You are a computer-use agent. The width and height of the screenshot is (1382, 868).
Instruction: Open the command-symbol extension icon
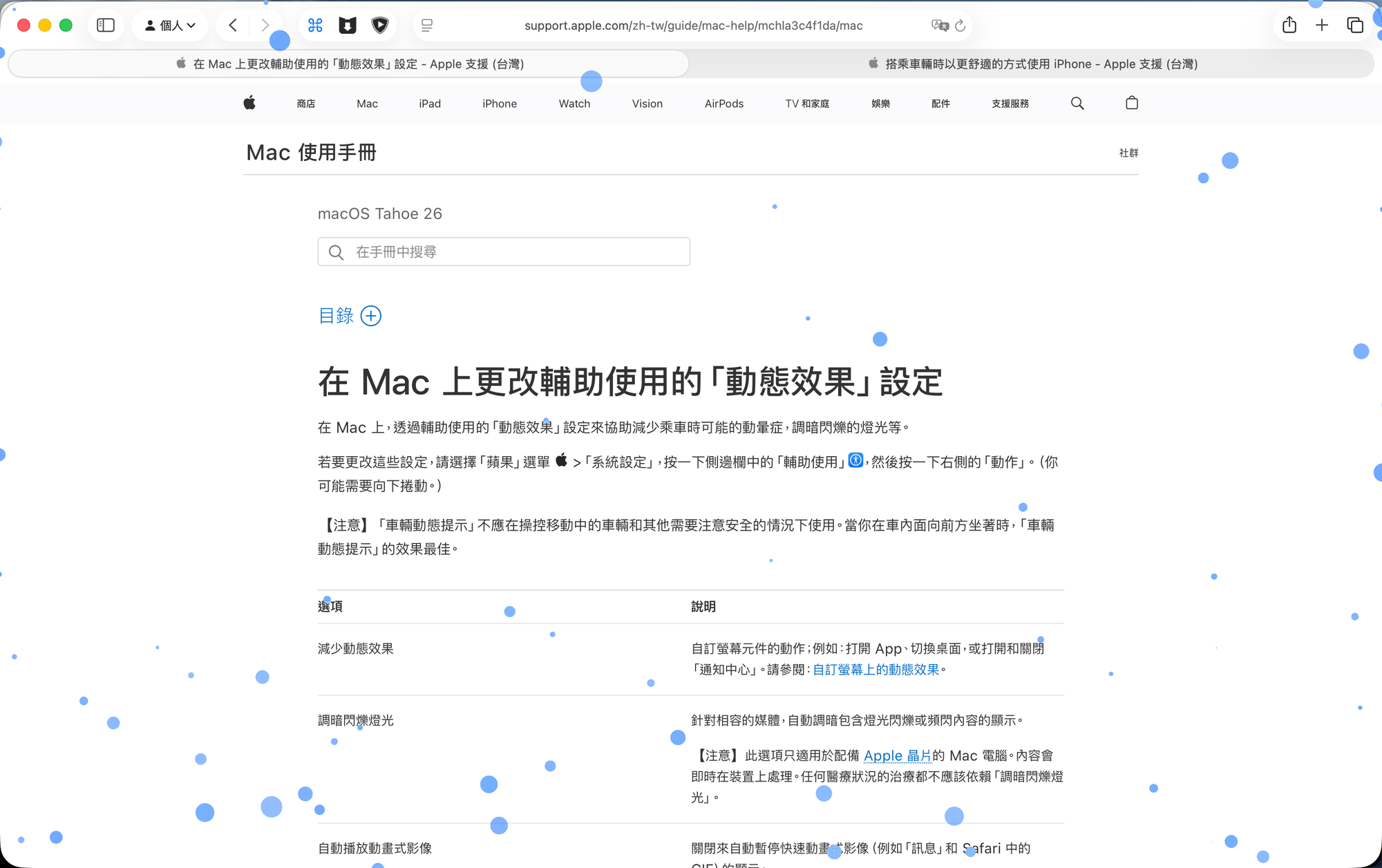coord(314,25)
